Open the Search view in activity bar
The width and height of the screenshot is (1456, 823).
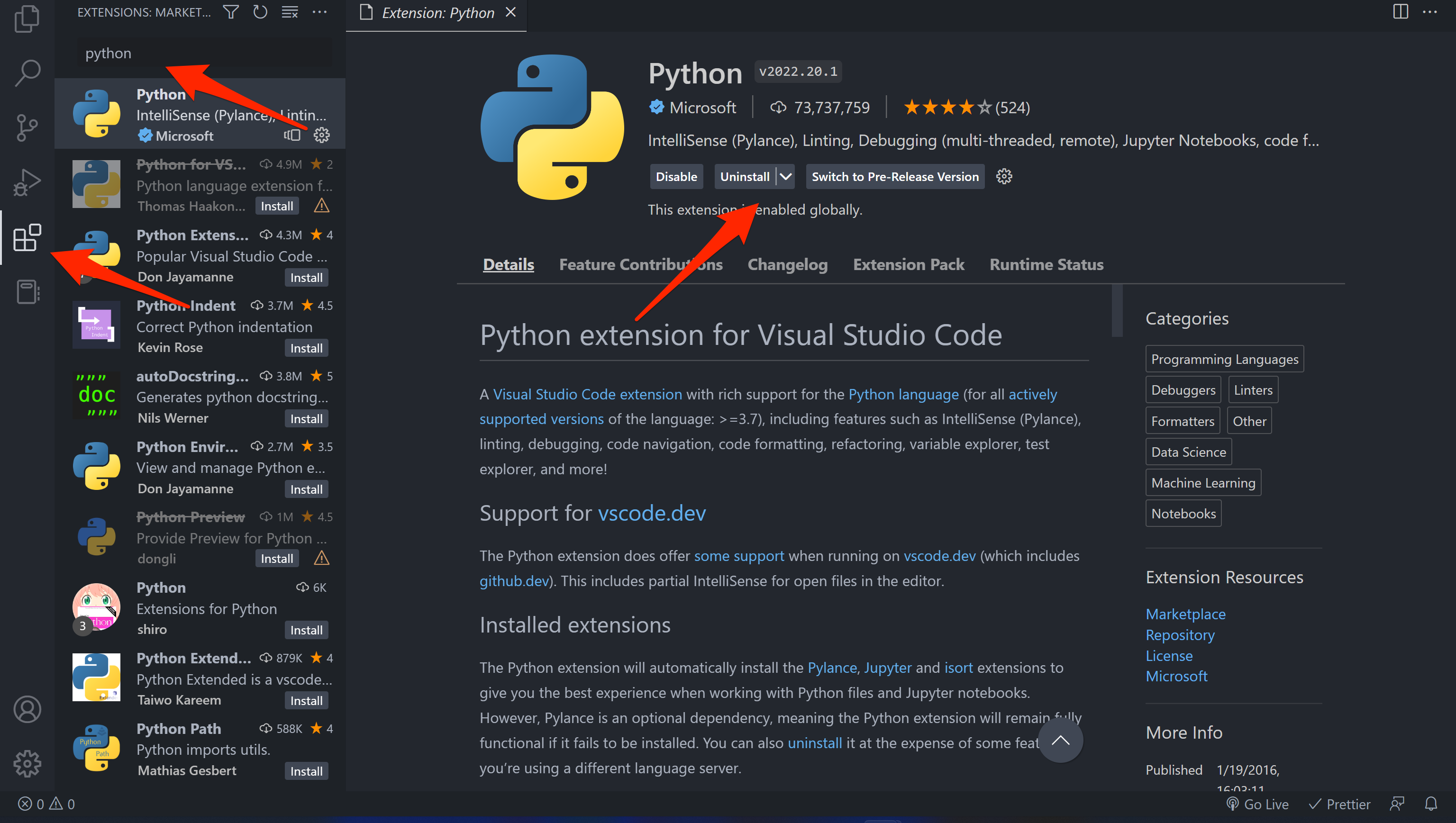click(27, 73)
